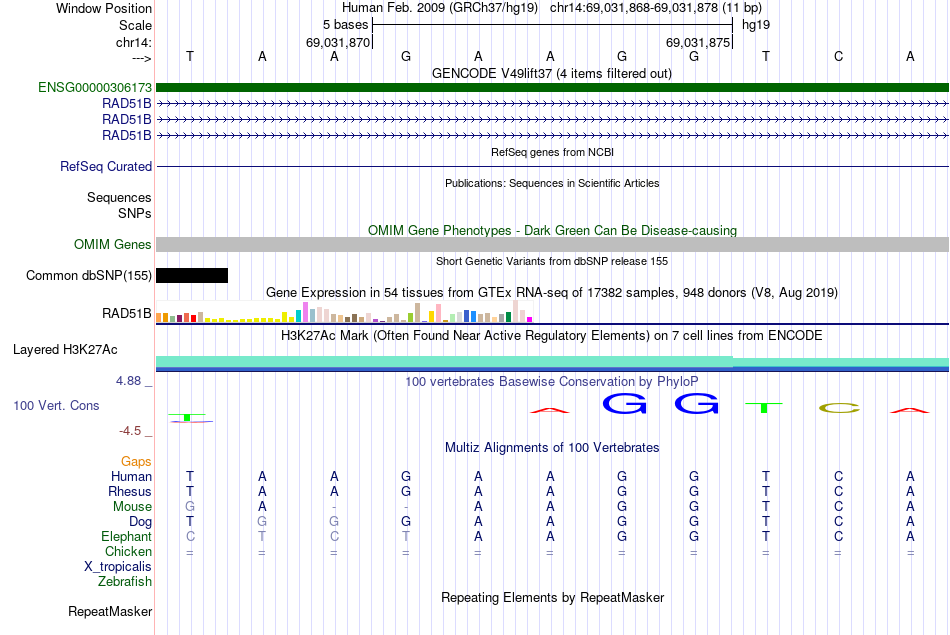
Task: Click the H3K27Ac Mark ENCODE track title
Action: (x=552, y=336)
